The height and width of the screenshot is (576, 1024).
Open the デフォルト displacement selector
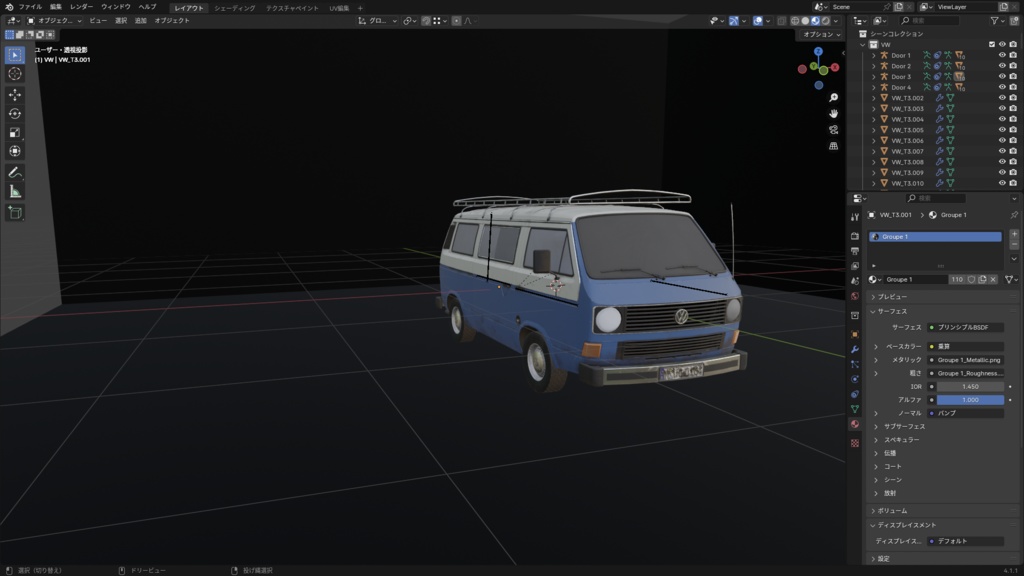tap(965, 541)
